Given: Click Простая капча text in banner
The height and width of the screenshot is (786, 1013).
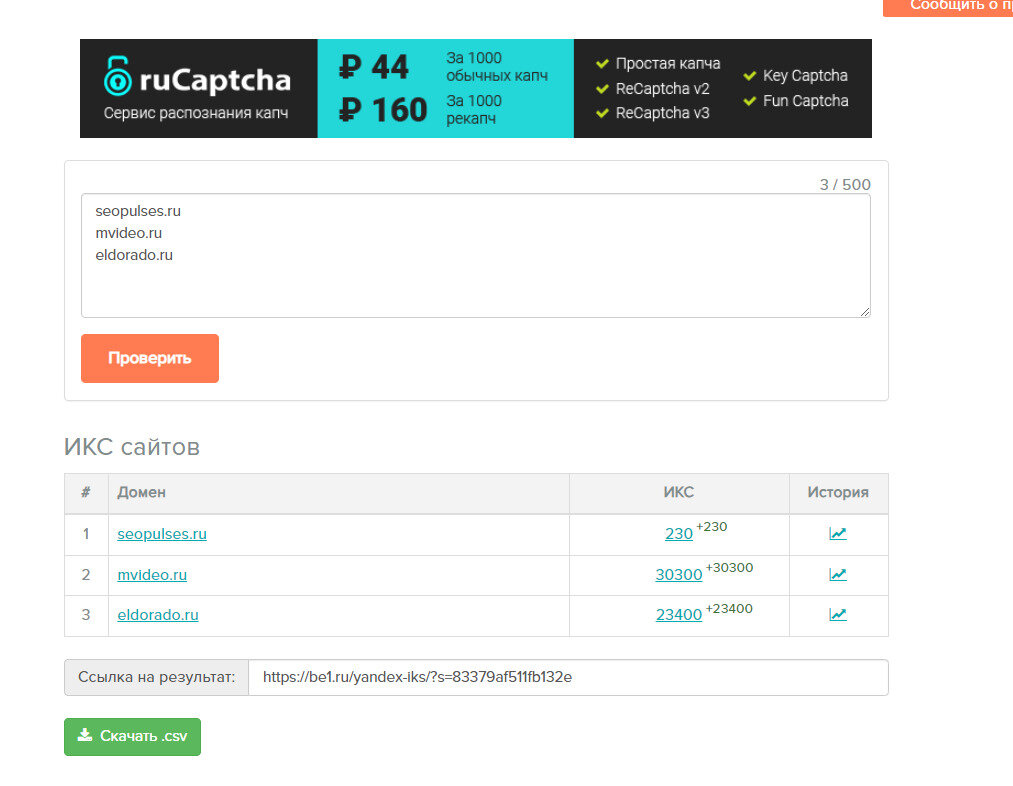Looking at the screenshot, I should [668, 63].
